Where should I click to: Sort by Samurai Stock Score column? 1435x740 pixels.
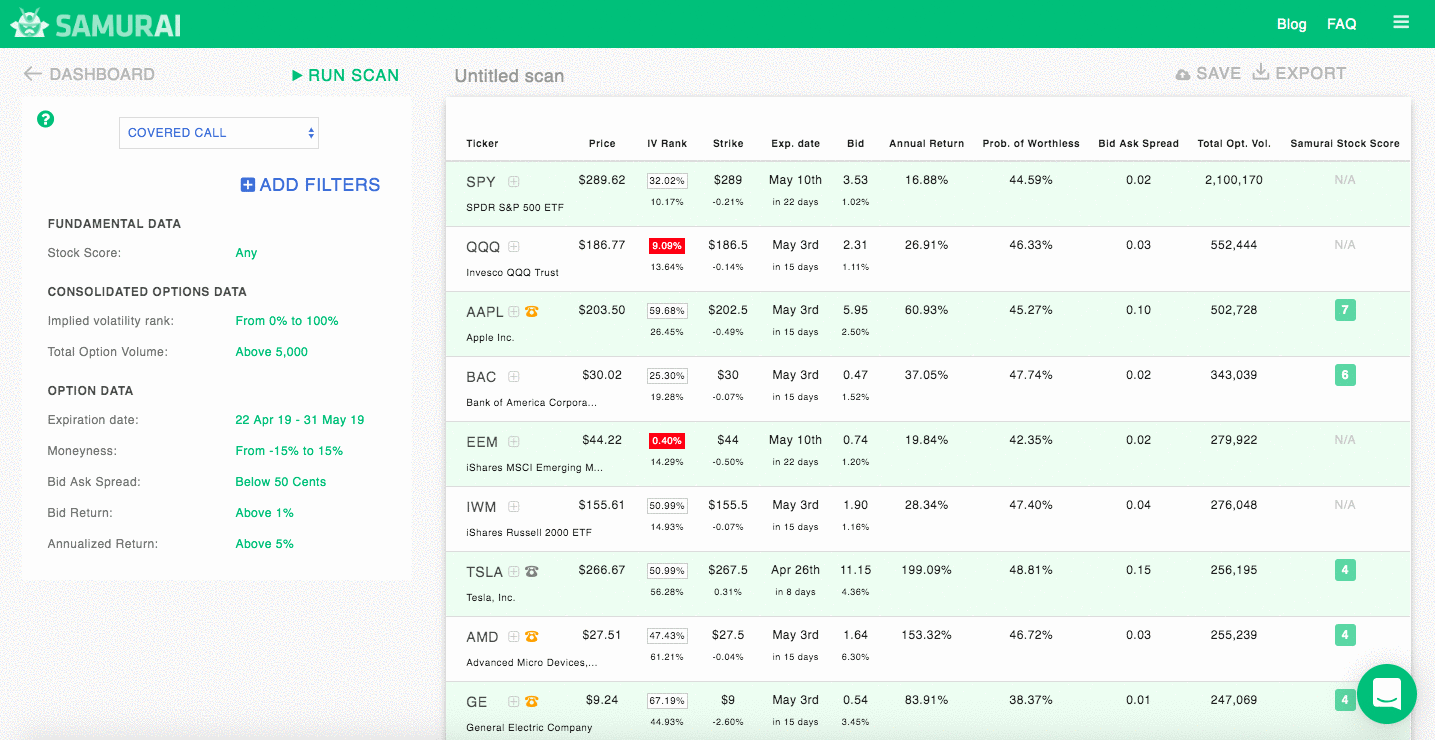click(1345, 144)
